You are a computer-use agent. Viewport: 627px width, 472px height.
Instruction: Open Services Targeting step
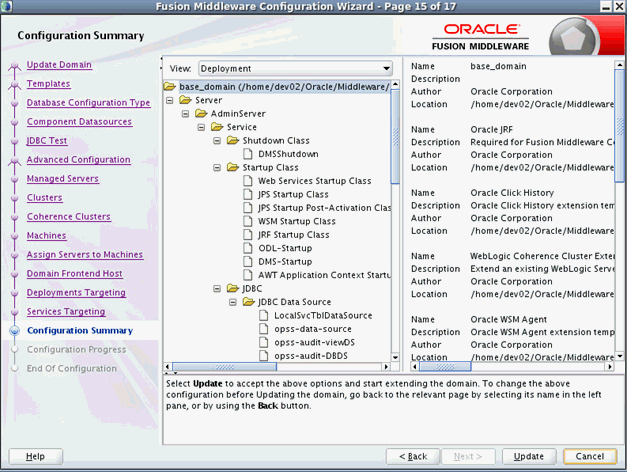pyautogui.click(x=66, y=312)
